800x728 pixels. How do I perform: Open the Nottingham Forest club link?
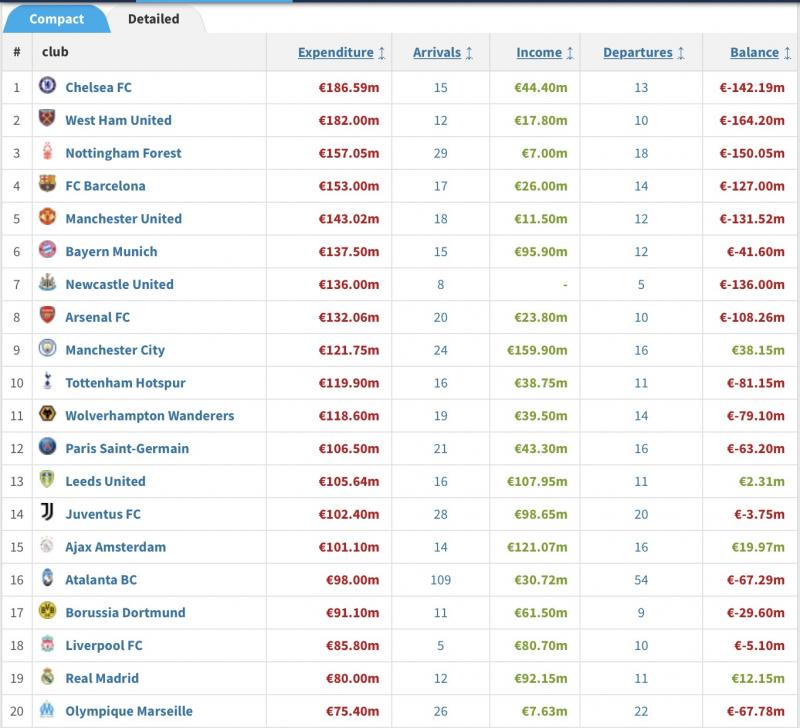pos(123,153)
